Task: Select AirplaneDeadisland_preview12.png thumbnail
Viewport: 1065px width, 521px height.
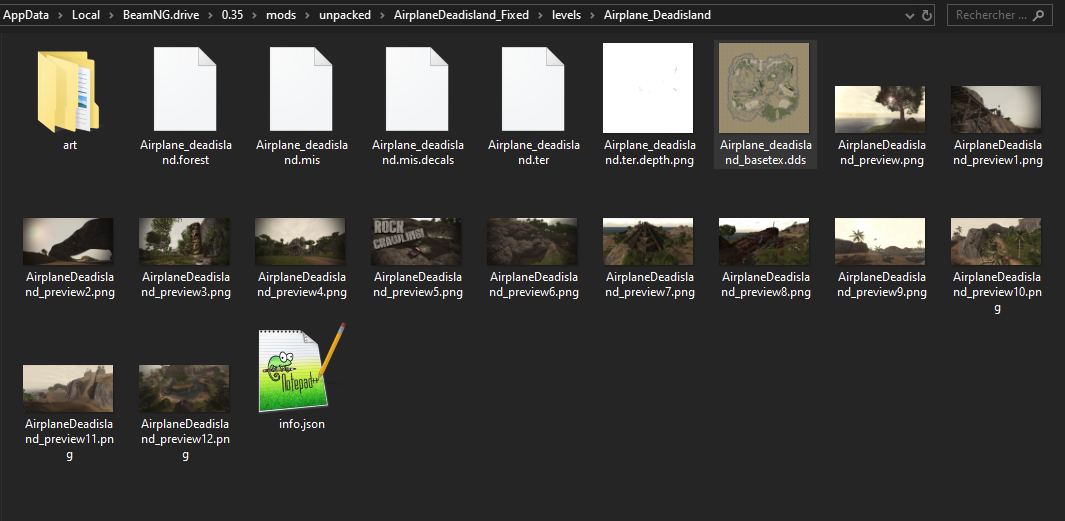Action: click(184, 389)
